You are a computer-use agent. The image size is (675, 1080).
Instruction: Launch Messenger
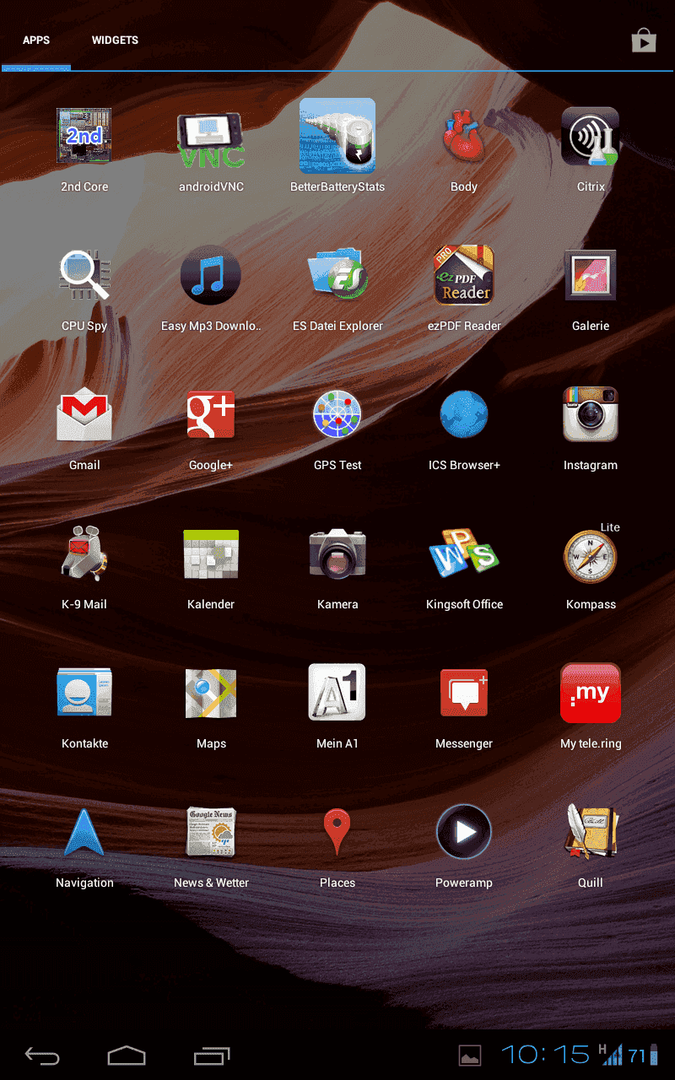coord(464,693)
